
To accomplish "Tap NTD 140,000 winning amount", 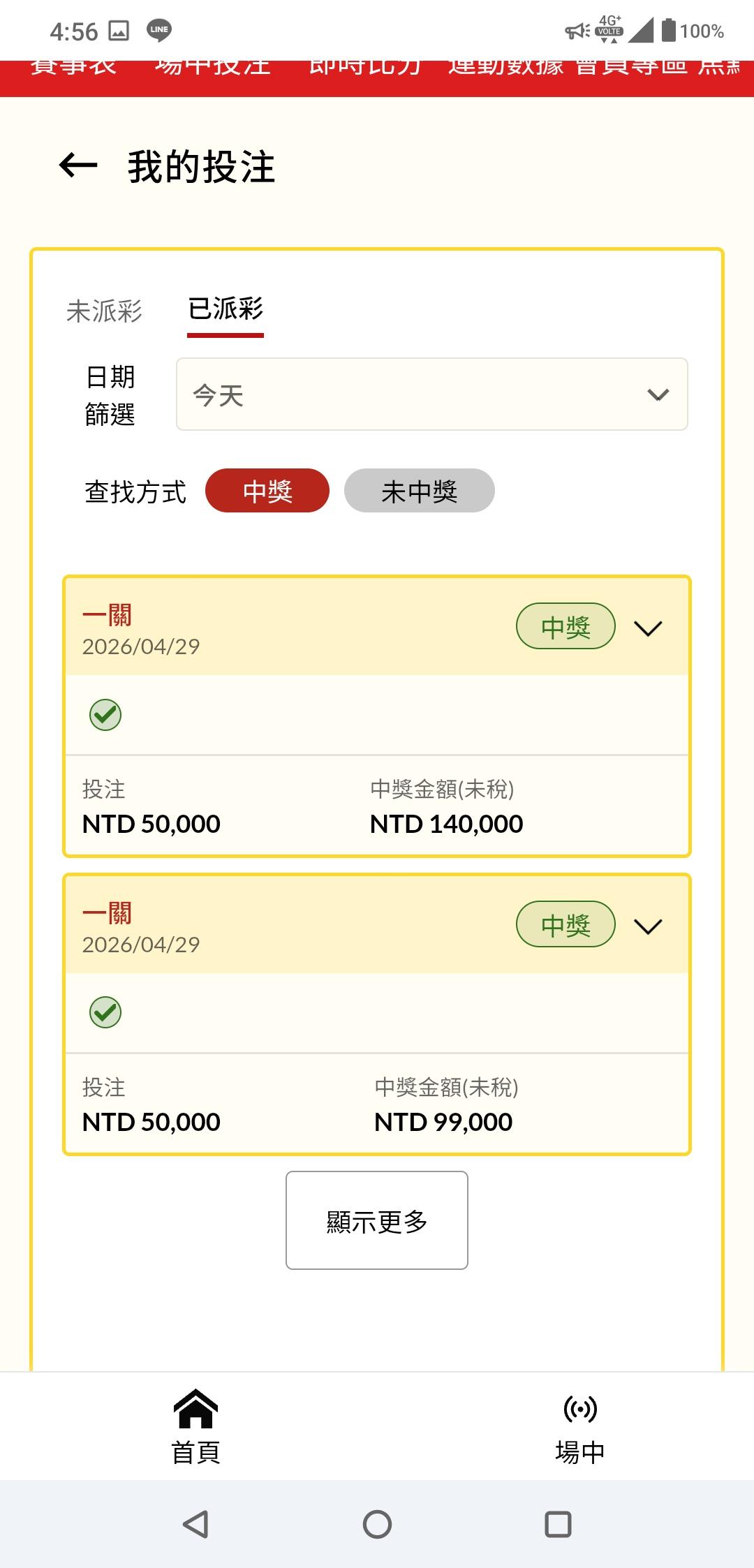I will (x=446, y=824).
